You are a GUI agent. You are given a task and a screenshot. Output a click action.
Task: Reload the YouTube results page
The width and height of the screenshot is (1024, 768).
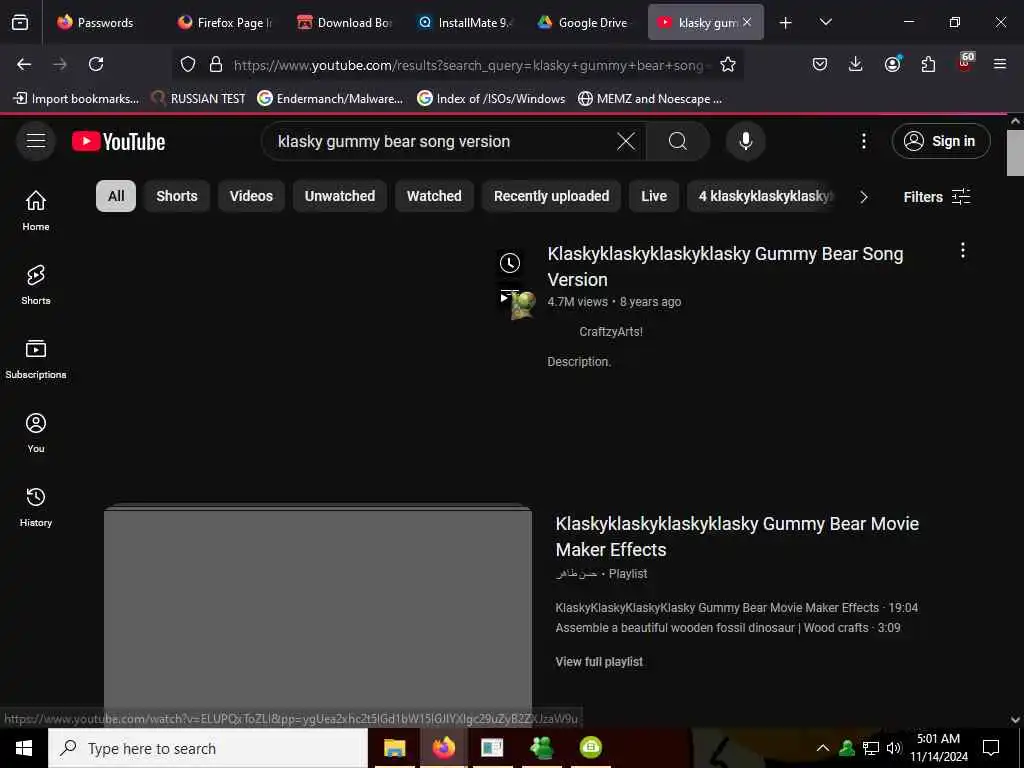96,64
